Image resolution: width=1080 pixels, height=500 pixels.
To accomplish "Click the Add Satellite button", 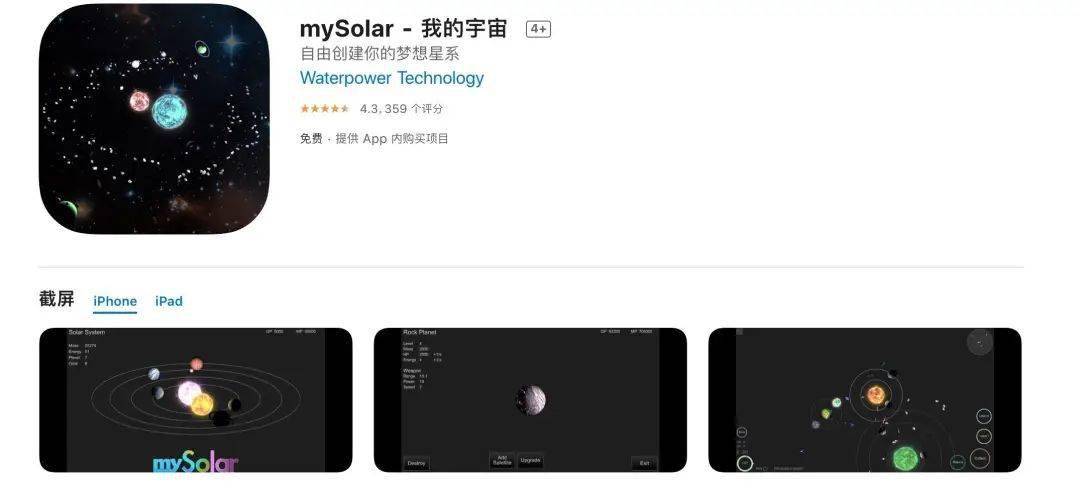I will pos(502,461).
